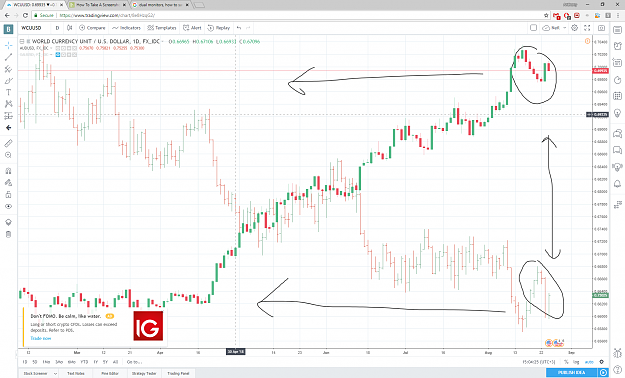
Task: Open the pitchfork tools
Action: (8, 69)
